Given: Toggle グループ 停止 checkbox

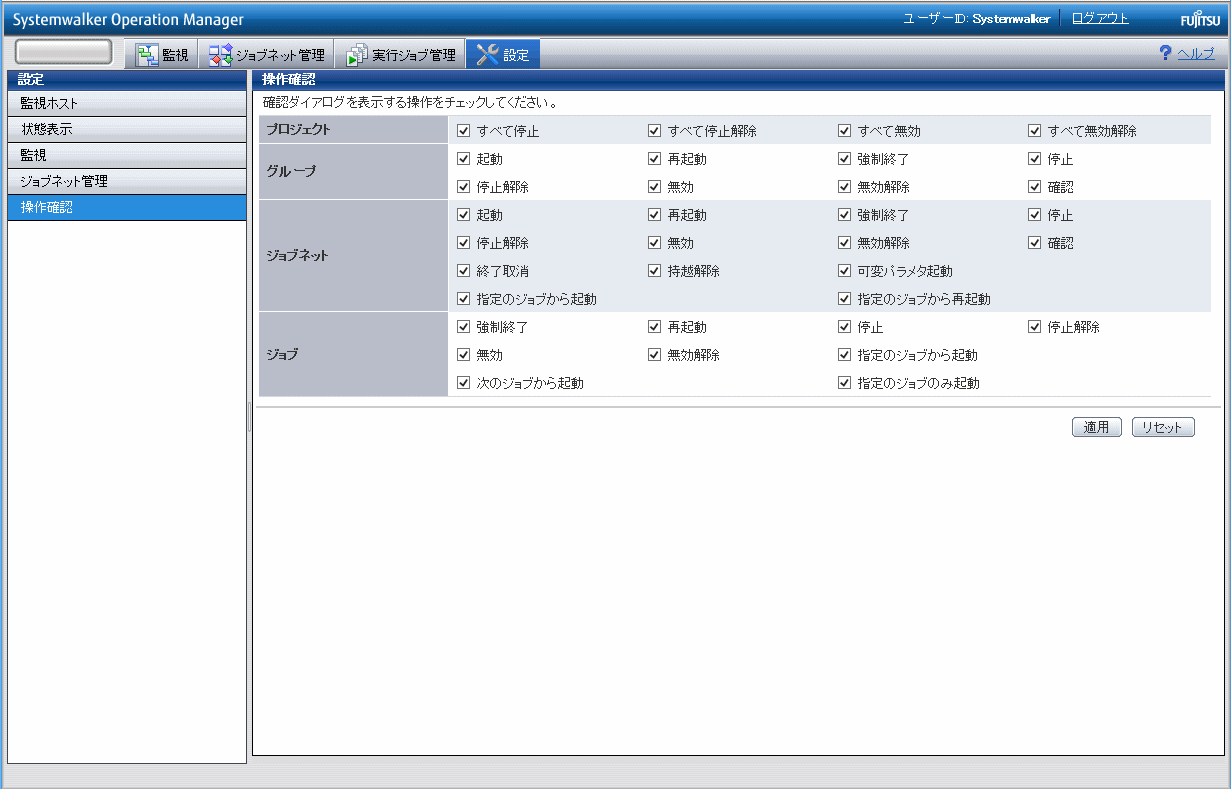Looking at the screenshot, I should coord(1035,158).
